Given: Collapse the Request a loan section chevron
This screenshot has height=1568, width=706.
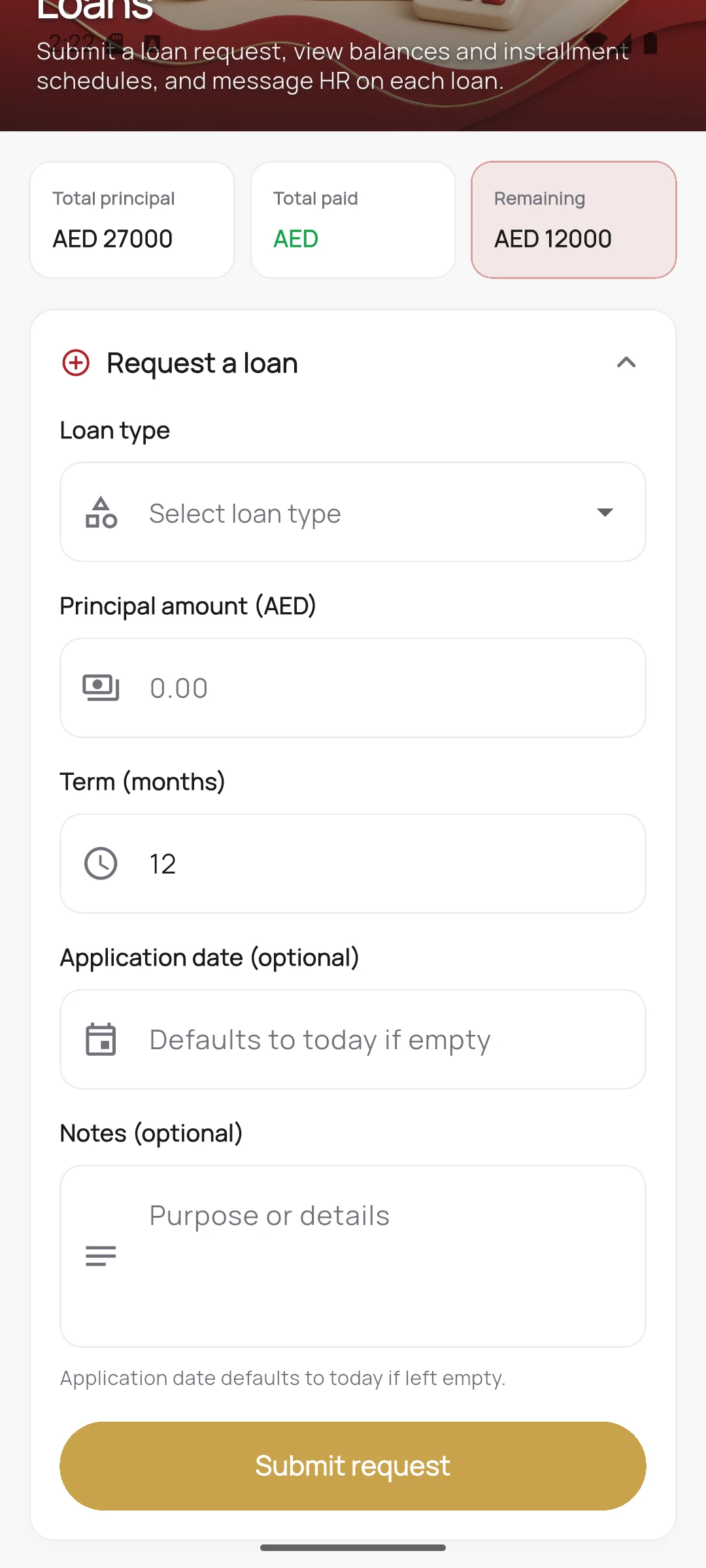Looking at the screenshot, I should [x=626, y=363].
